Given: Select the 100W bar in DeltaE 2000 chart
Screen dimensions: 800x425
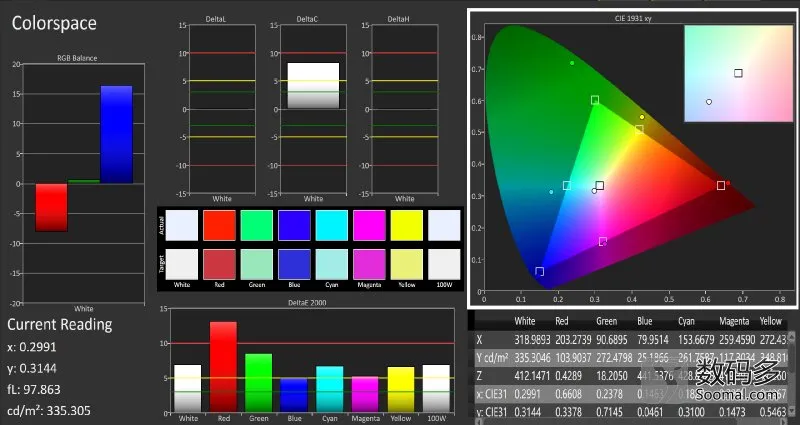Looking at the screenshot, I should [x=436, y=389].
